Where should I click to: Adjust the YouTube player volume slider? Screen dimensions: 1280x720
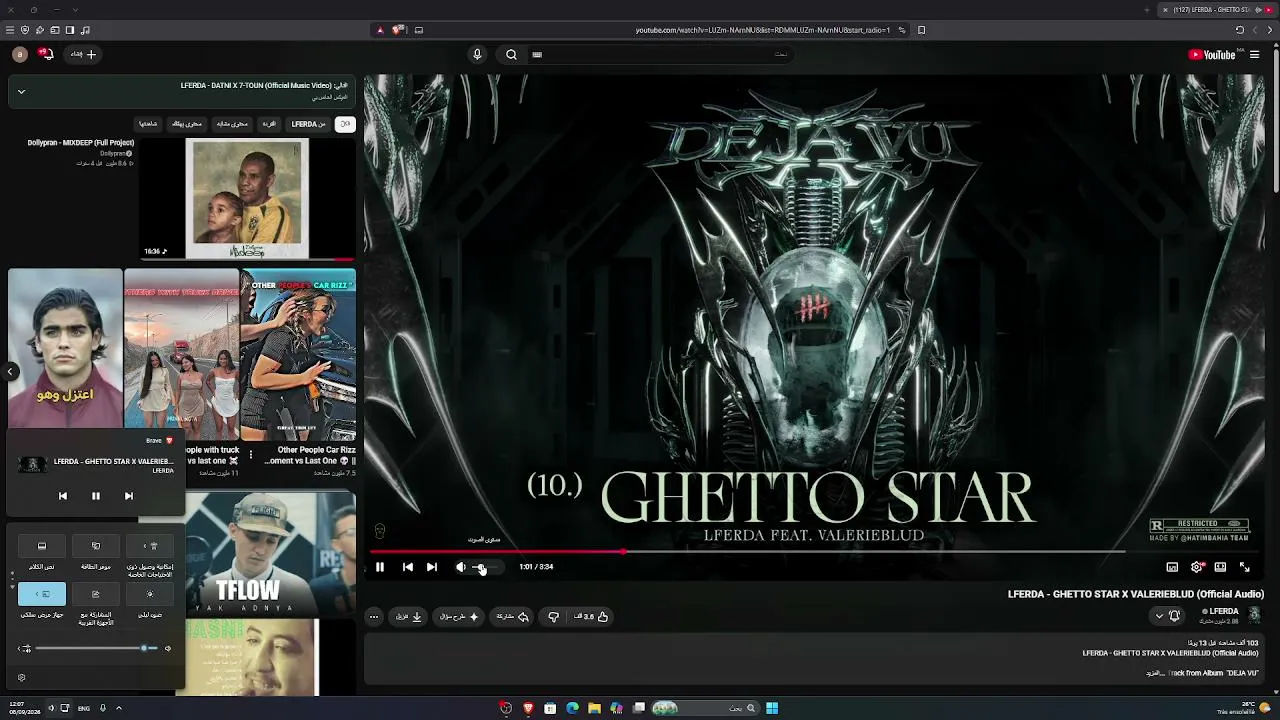[x=485, y=567]
